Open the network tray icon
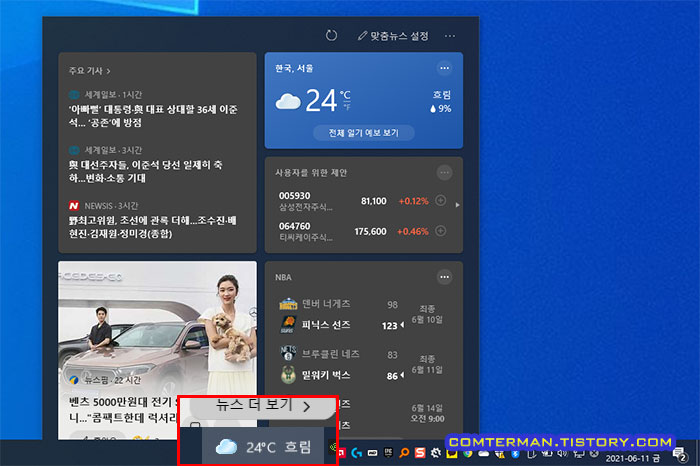 [579, 454]
